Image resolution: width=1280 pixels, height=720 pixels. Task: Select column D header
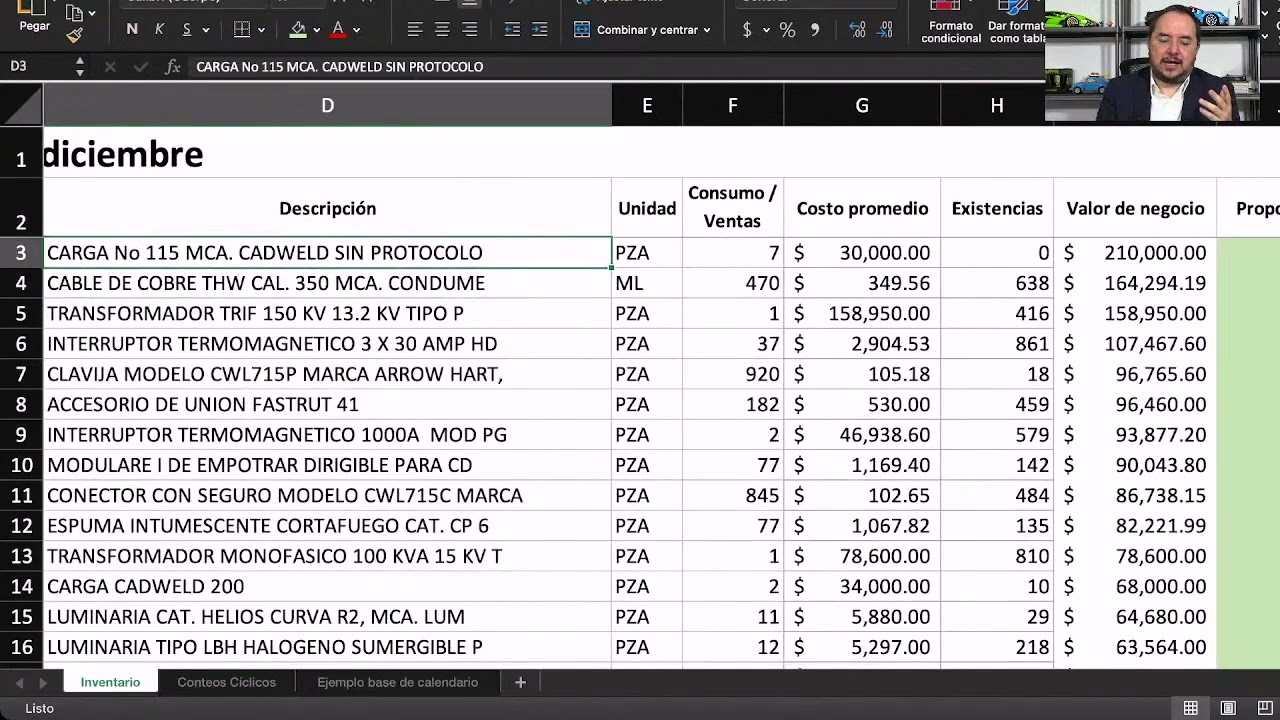point(327,105)
